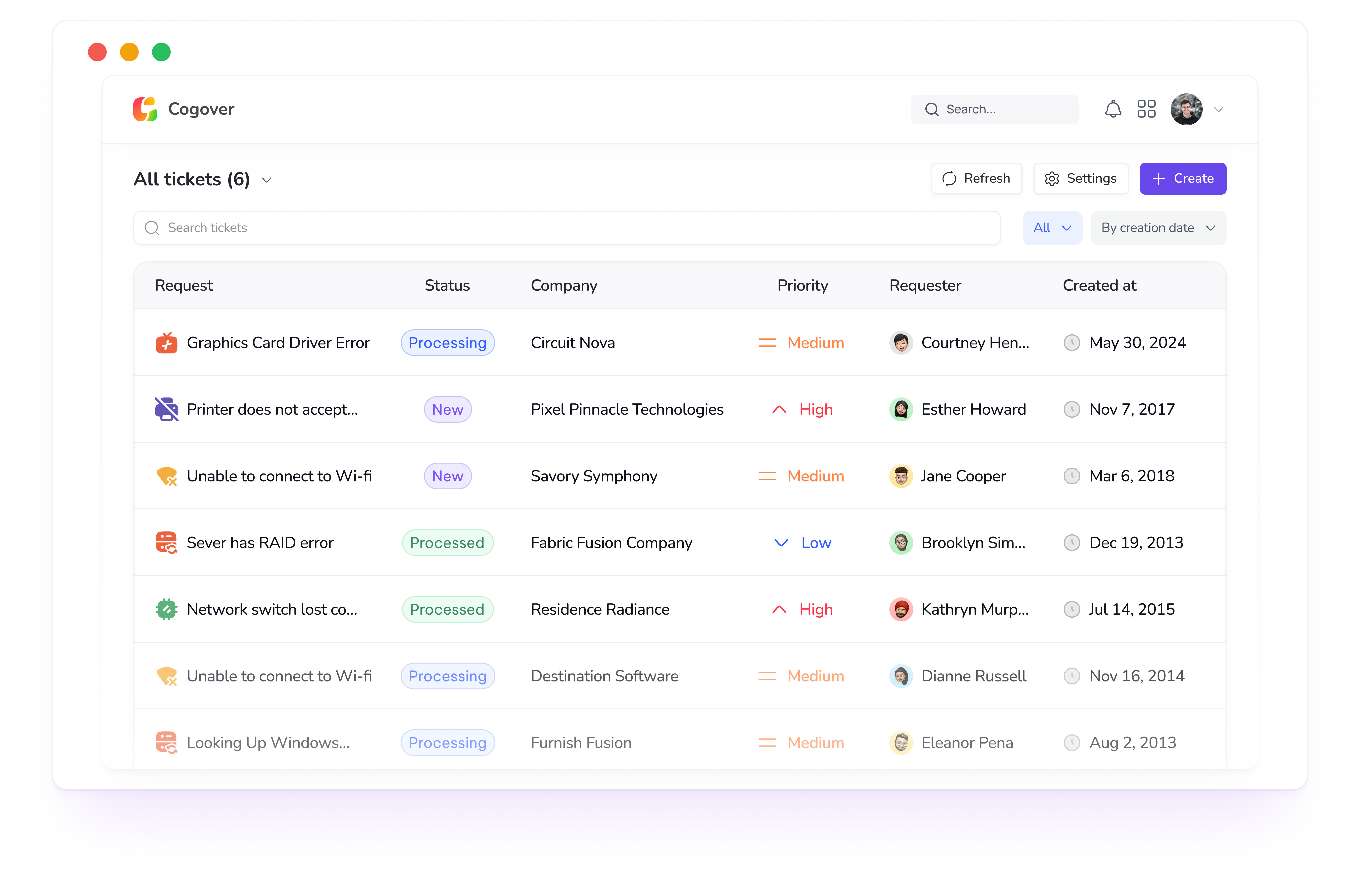The height and width of the screenshot is (896, 1360).
Task: Open ticket Settings
Action: (x=1081, y=179)
